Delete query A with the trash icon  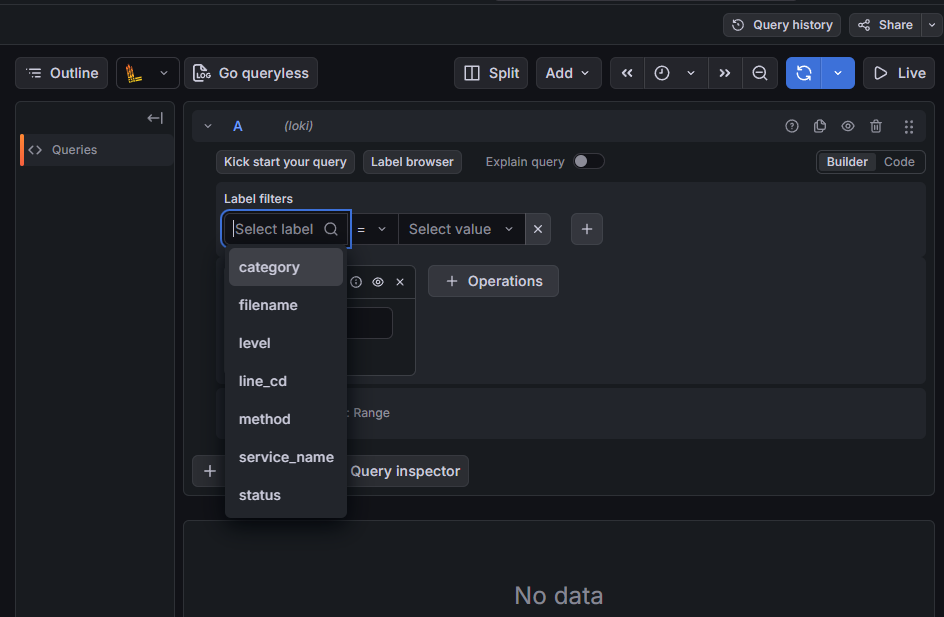click(x=875, y=125)
